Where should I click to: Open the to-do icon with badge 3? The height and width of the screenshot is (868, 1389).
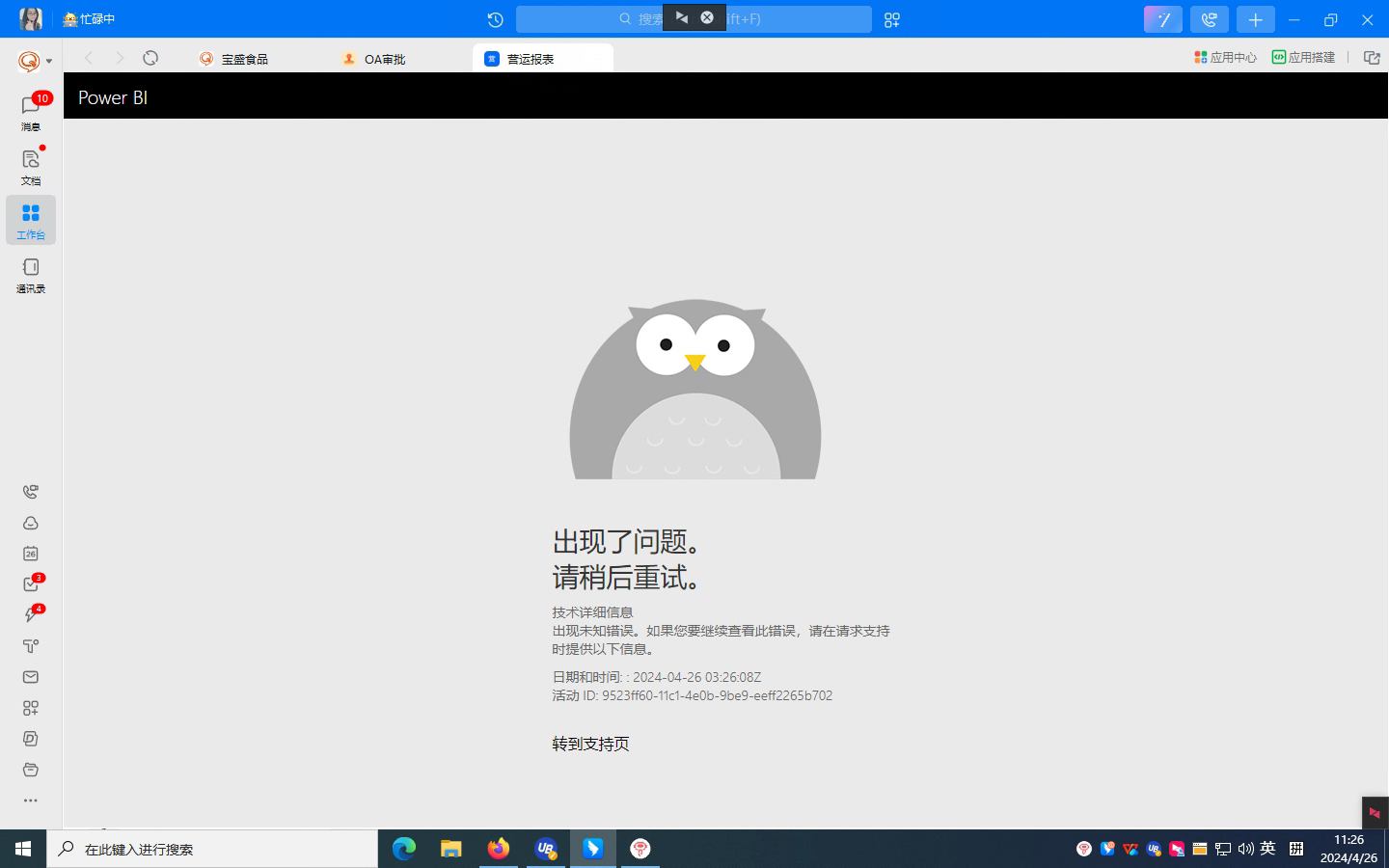point(31,584)
